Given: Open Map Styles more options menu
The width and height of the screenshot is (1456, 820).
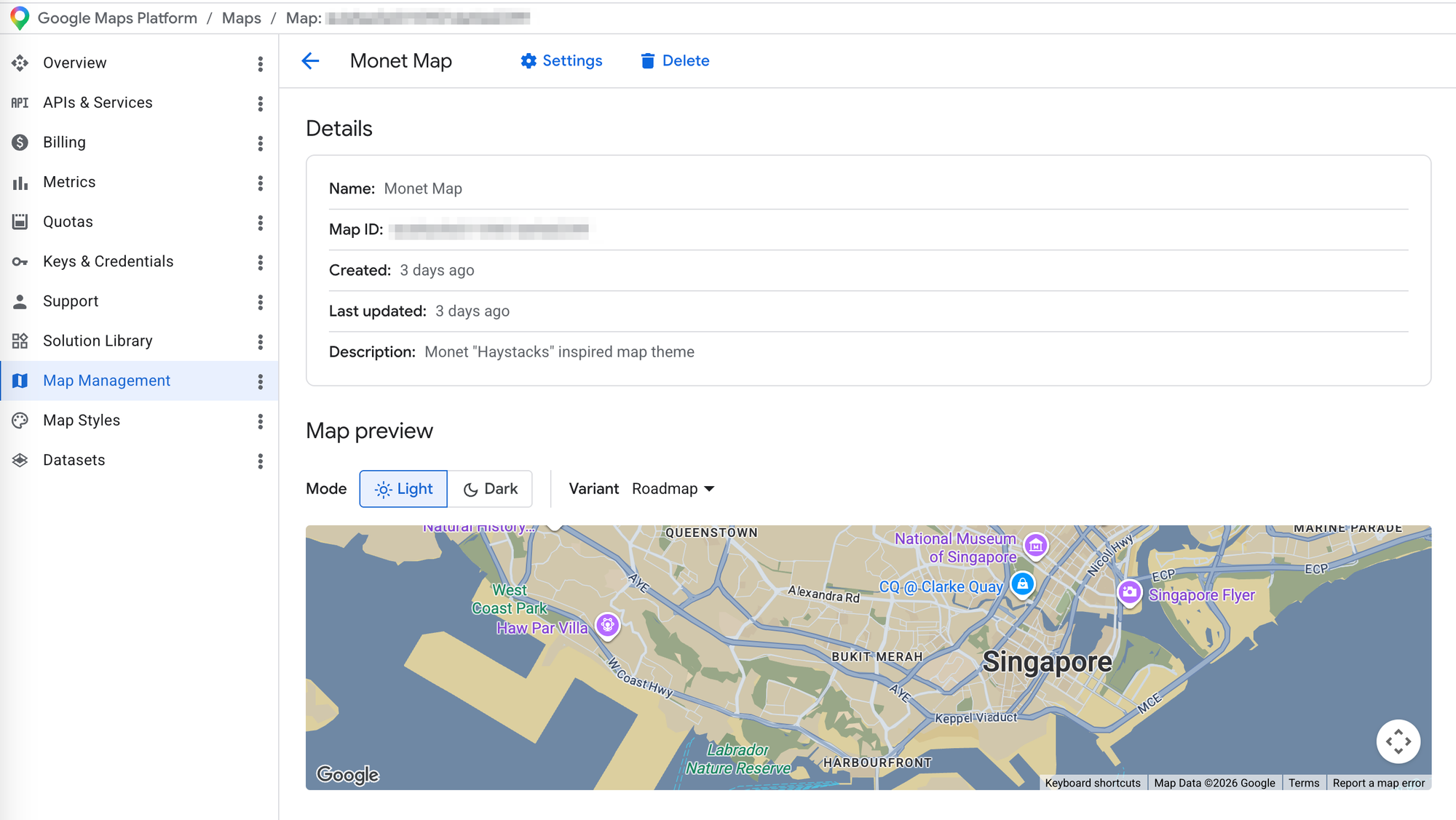Looking at the screenshot, I should pos(260,421).
